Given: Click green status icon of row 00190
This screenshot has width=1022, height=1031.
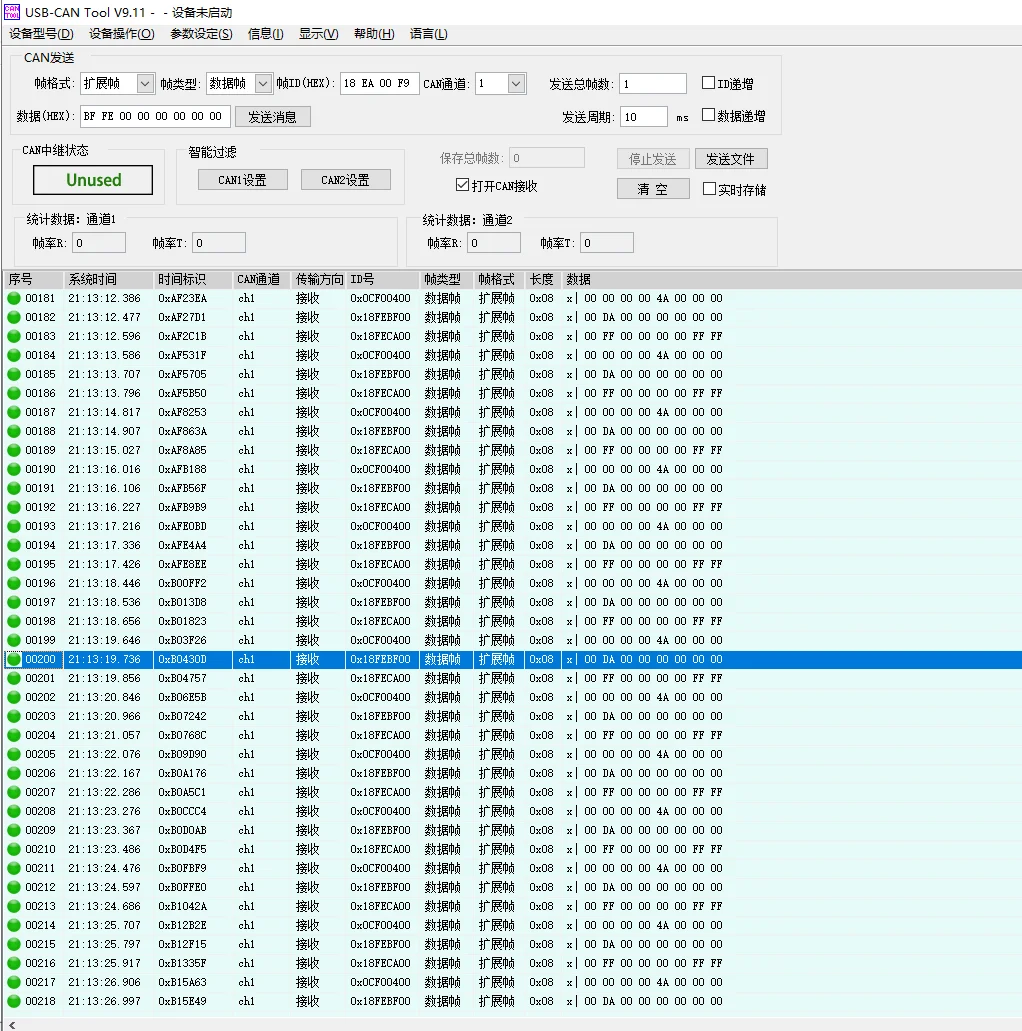Looking at the screenshot, I should point(14,469).
